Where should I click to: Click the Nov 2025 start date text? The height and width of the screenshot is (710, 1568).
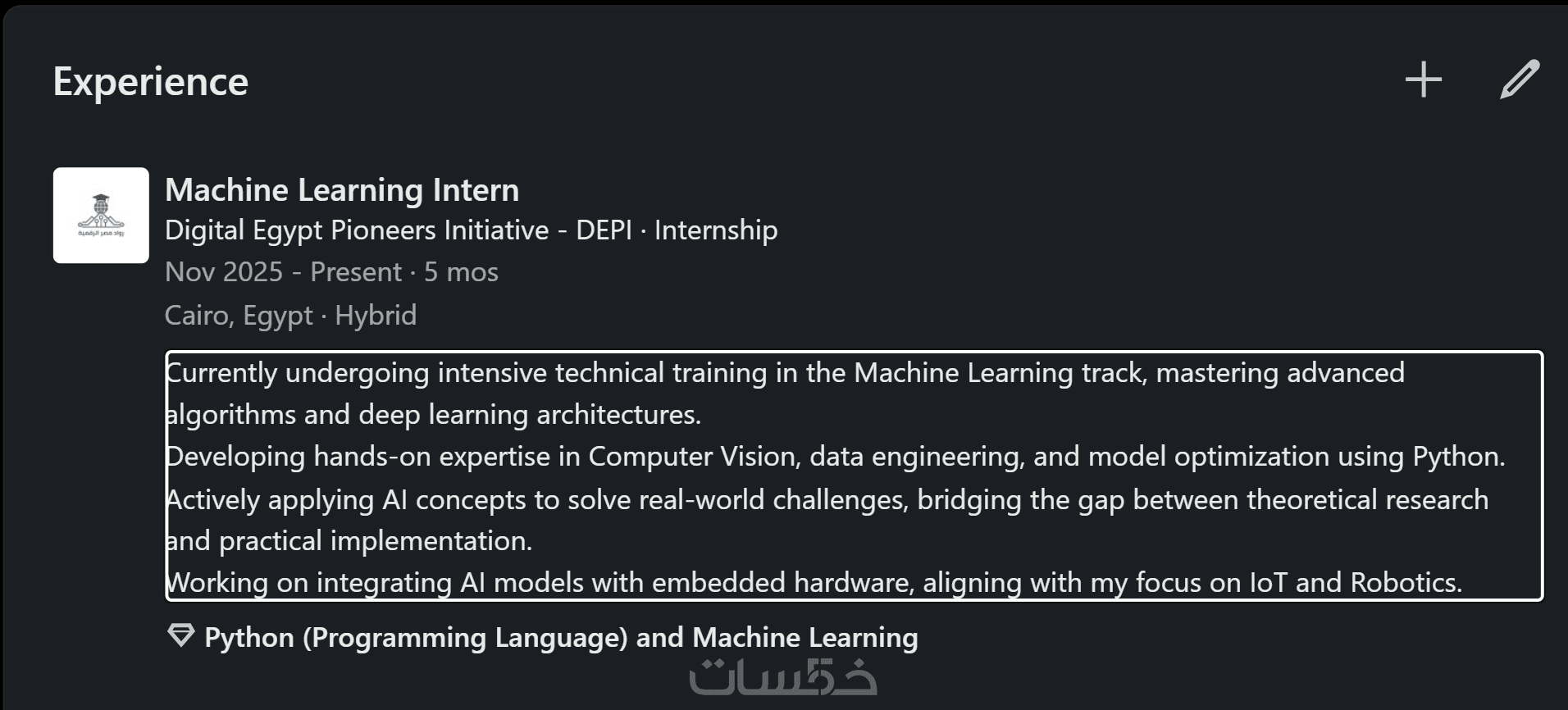pos(223,272)
